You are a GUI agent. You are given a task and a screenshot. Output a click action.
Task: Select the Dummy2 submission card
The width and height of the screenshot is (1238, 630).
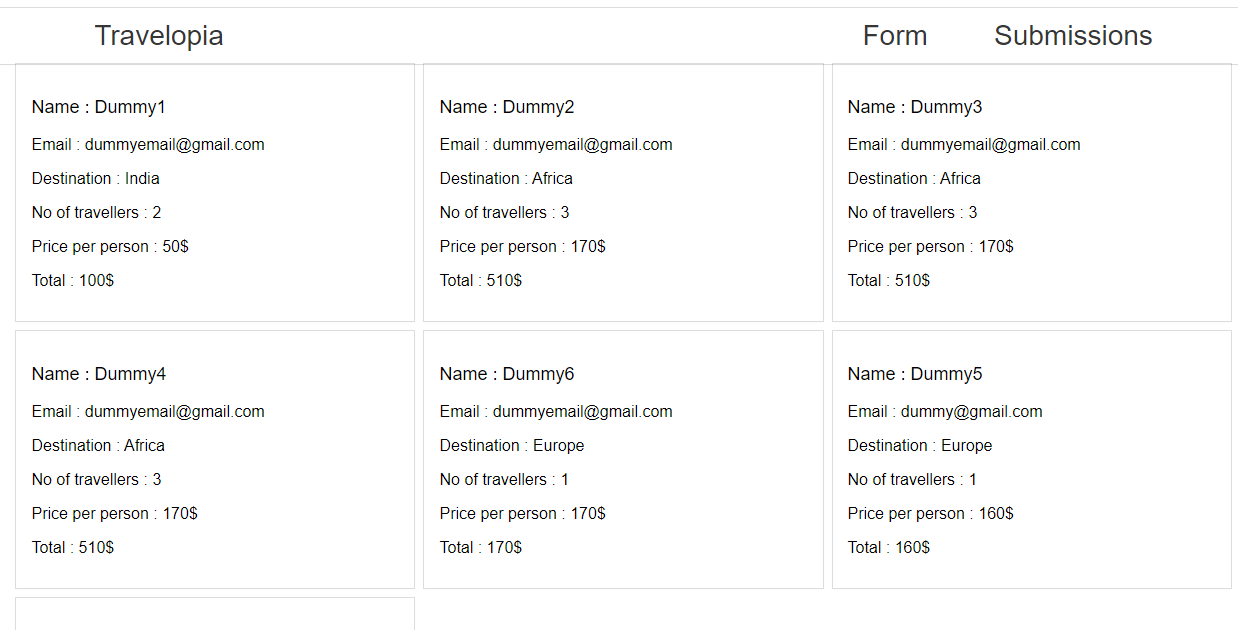click(622, 192)
